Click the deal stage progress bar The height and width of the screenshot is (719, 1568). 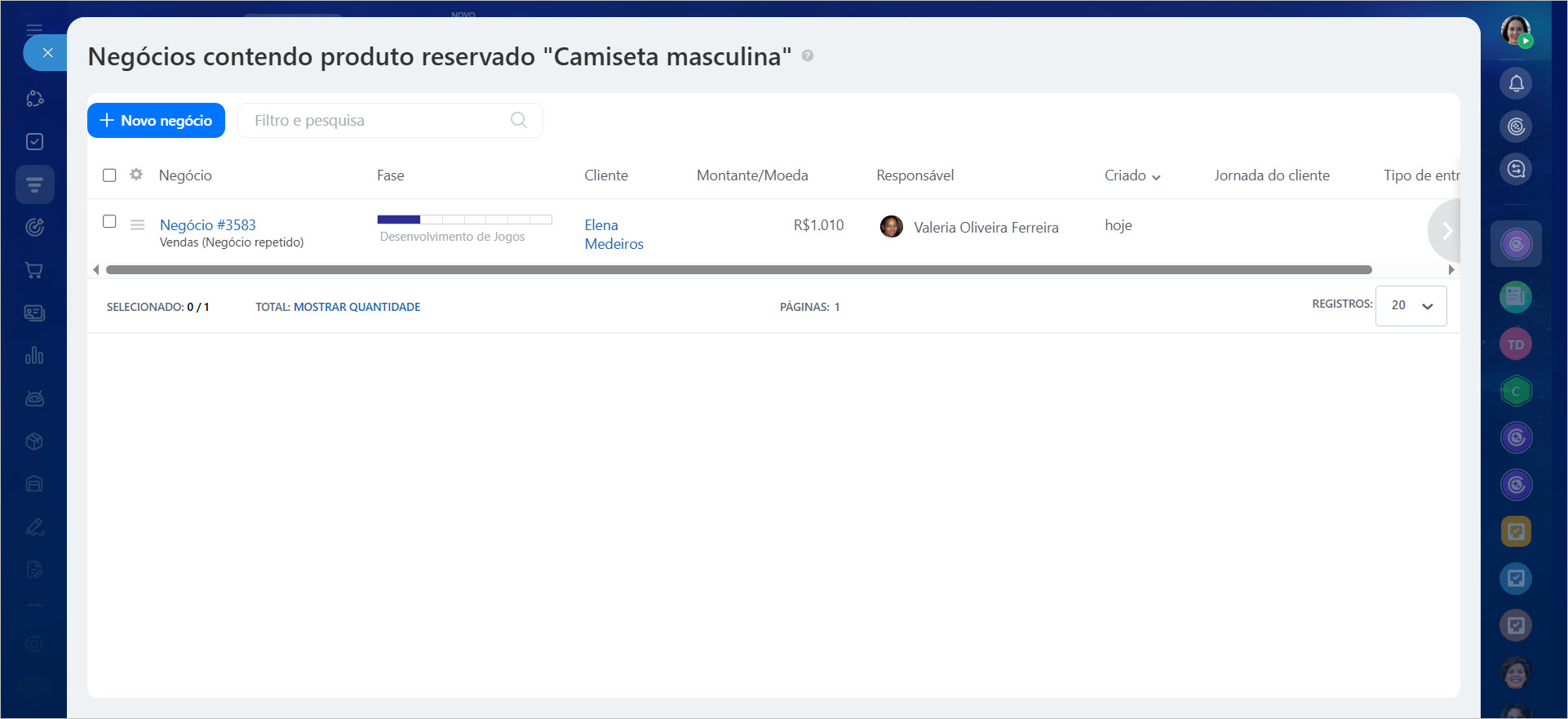pos(464,220)
